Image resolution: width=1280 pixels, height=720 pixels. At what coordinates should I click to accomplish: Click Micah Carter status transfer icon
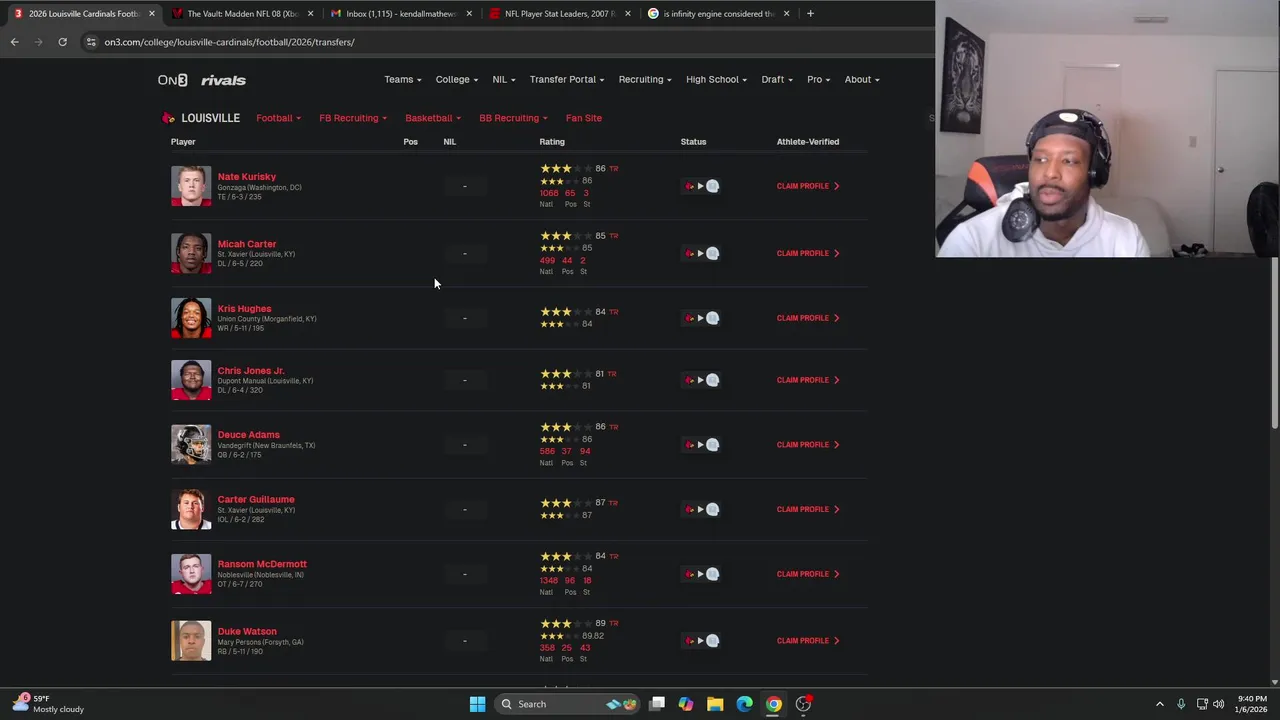pos(701,253)
